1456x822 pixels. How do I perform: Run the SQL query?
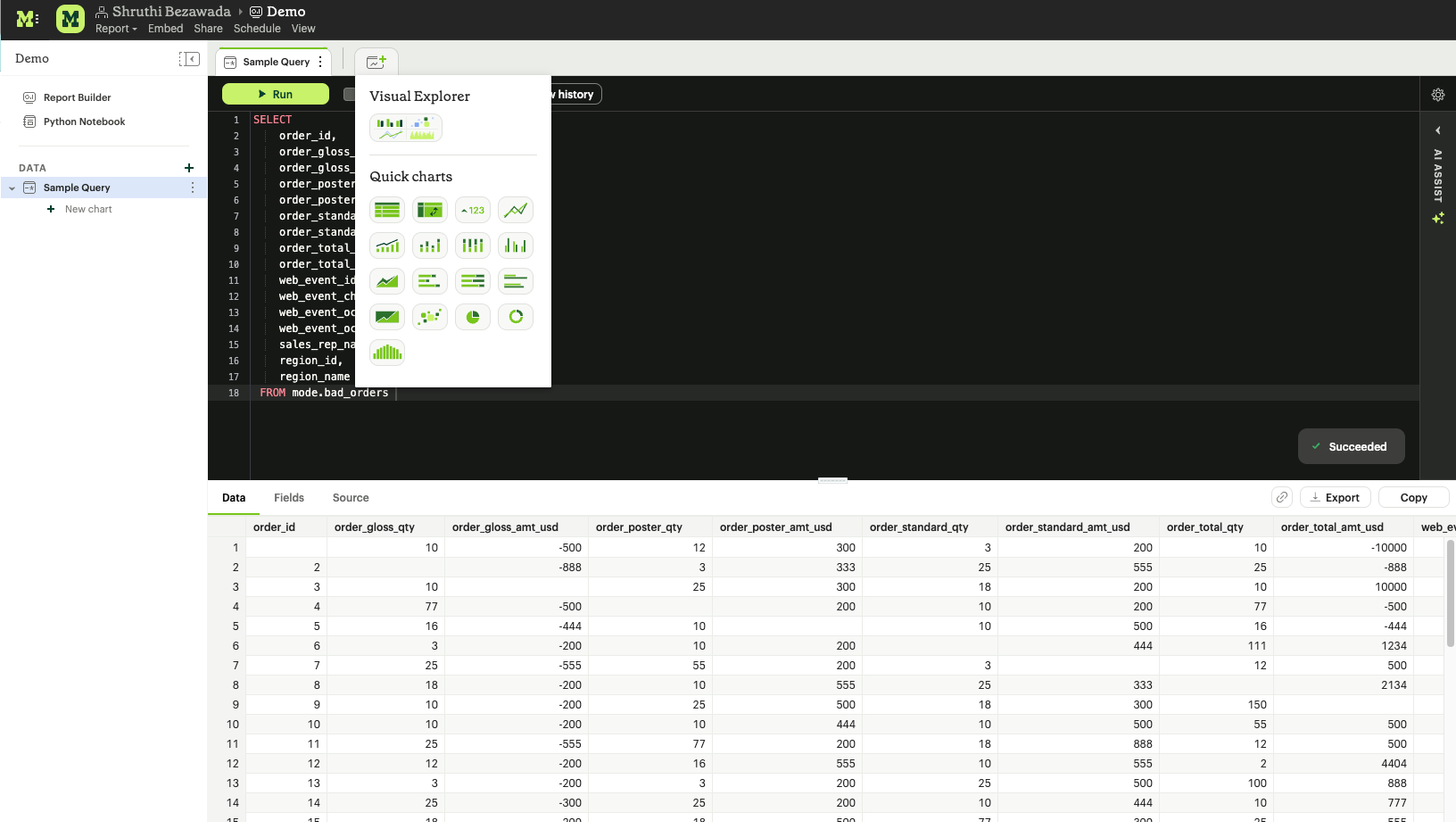coord(275,94)
